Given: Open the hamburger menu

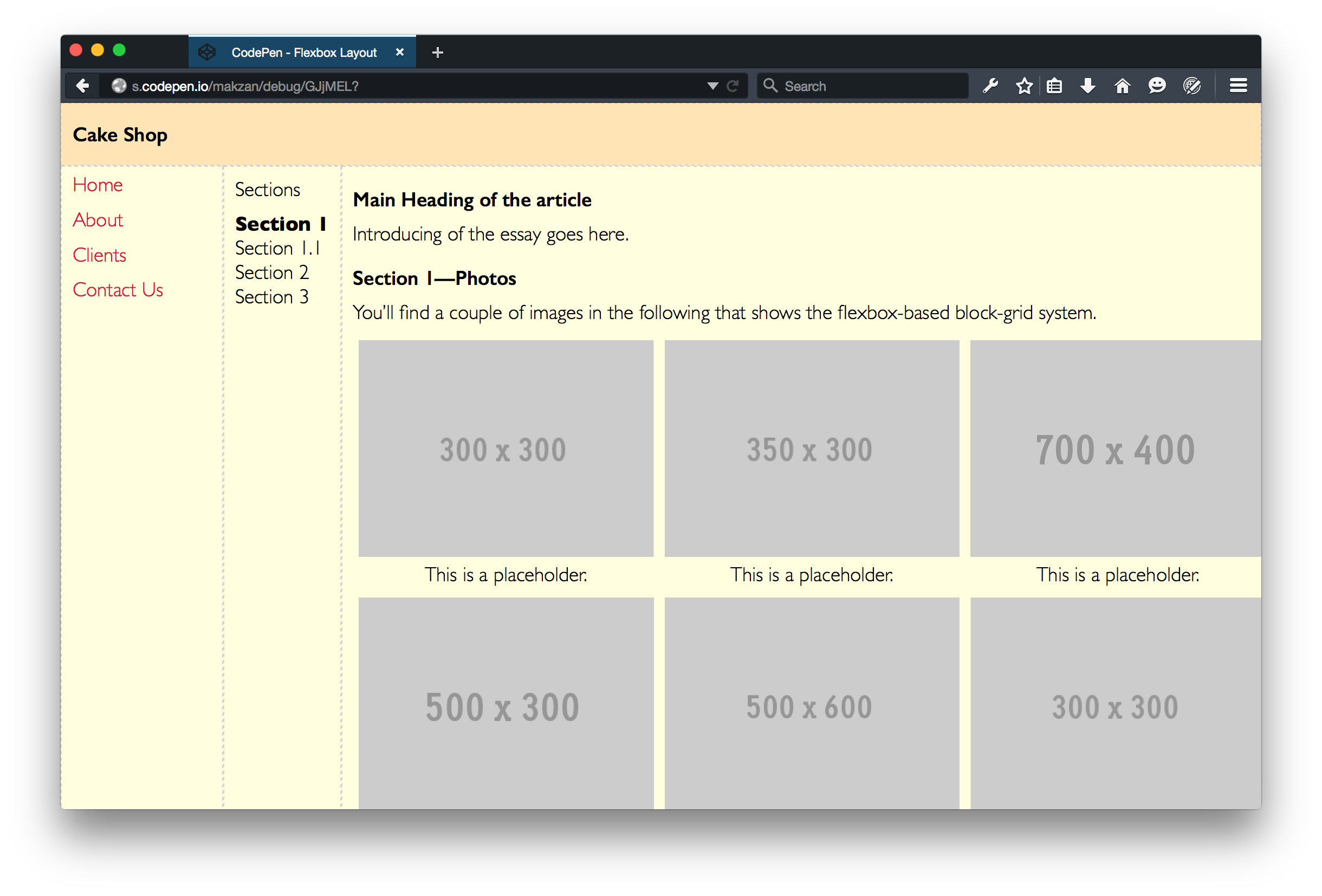Looking at the screenshot, I should [1239, 86].
